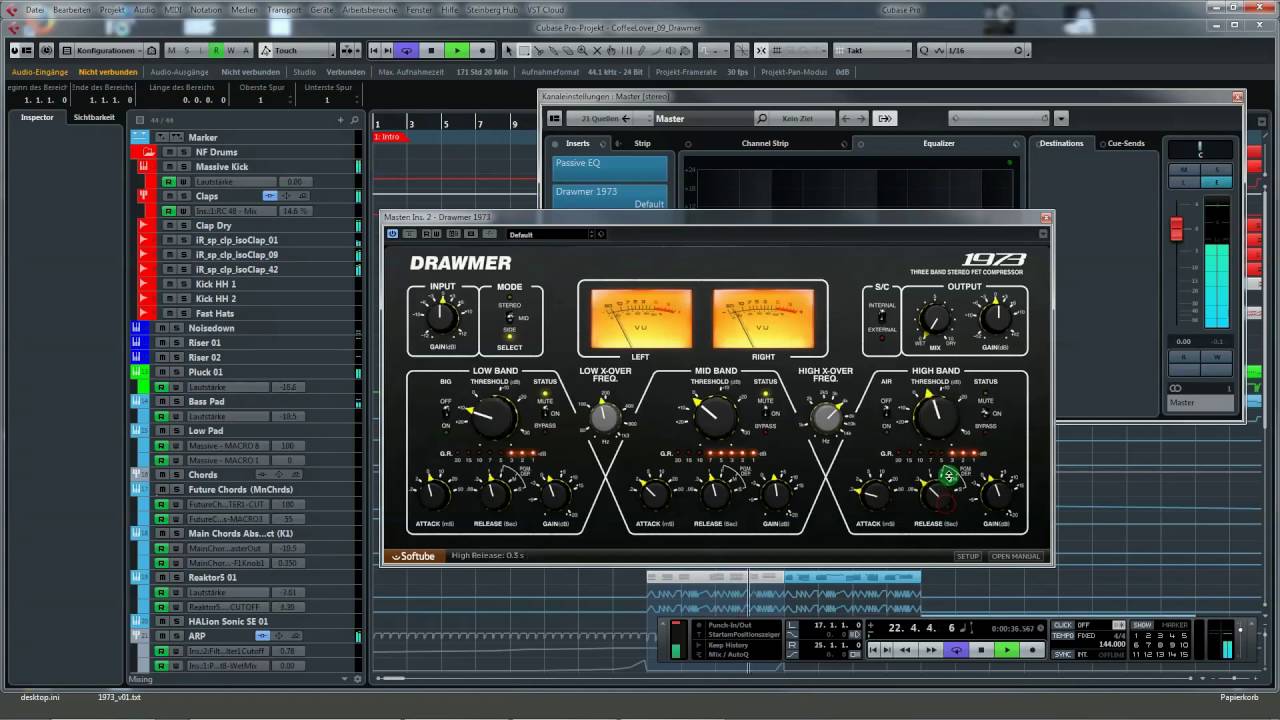Click the Master channel fader handle
This screenshot has height=720, width=1280.
(1177, 228)
